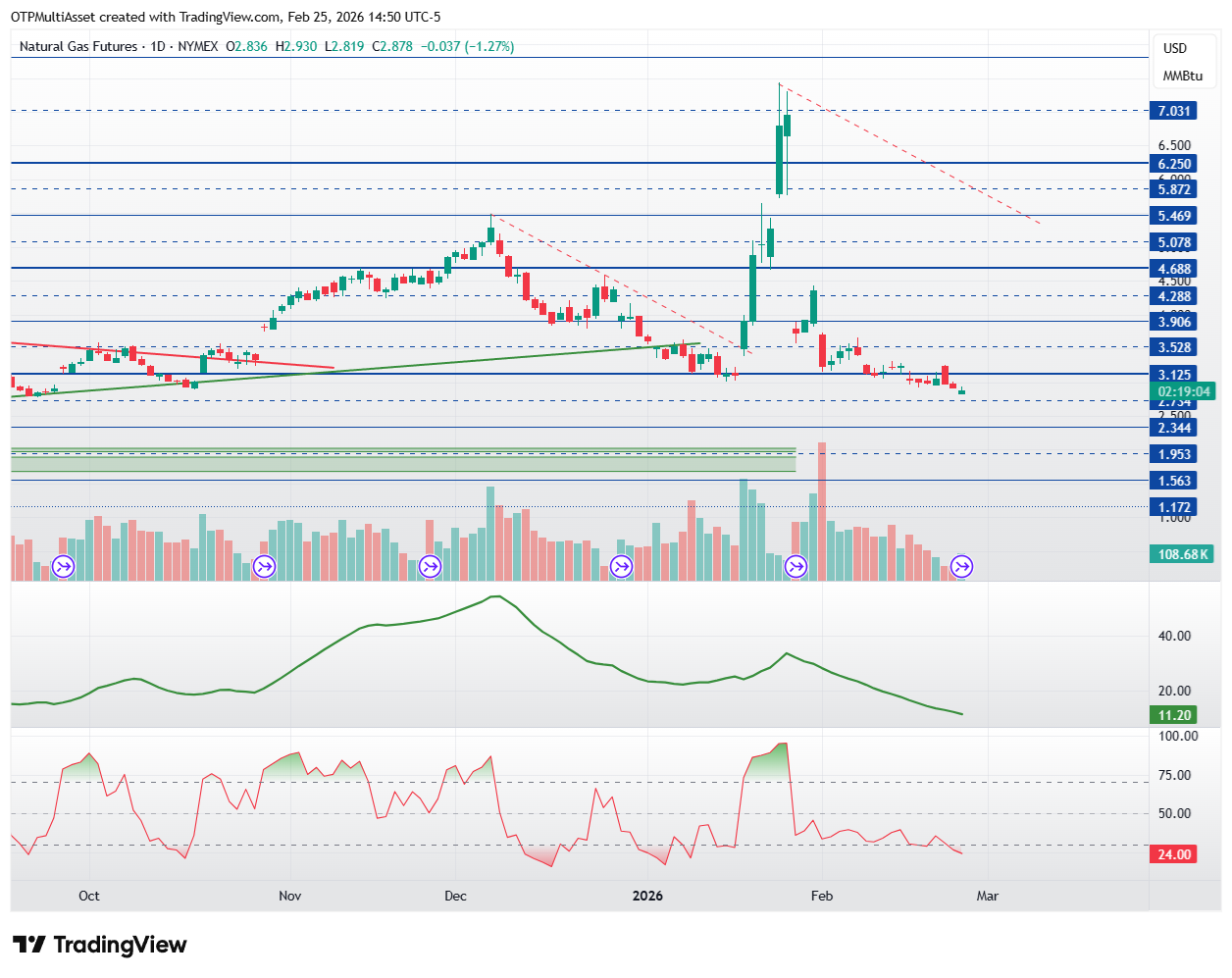
Task: Click the 1.172 dotted level price label
Action: [x=1174, y=507]
